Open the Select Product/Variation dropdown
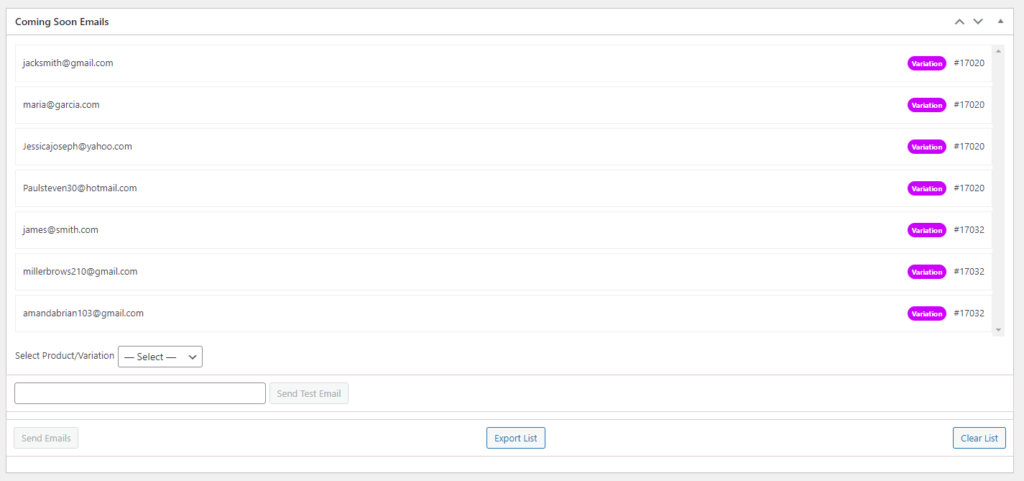The image size is (1024, 481). pyautogui.click(x=160, y=357)
